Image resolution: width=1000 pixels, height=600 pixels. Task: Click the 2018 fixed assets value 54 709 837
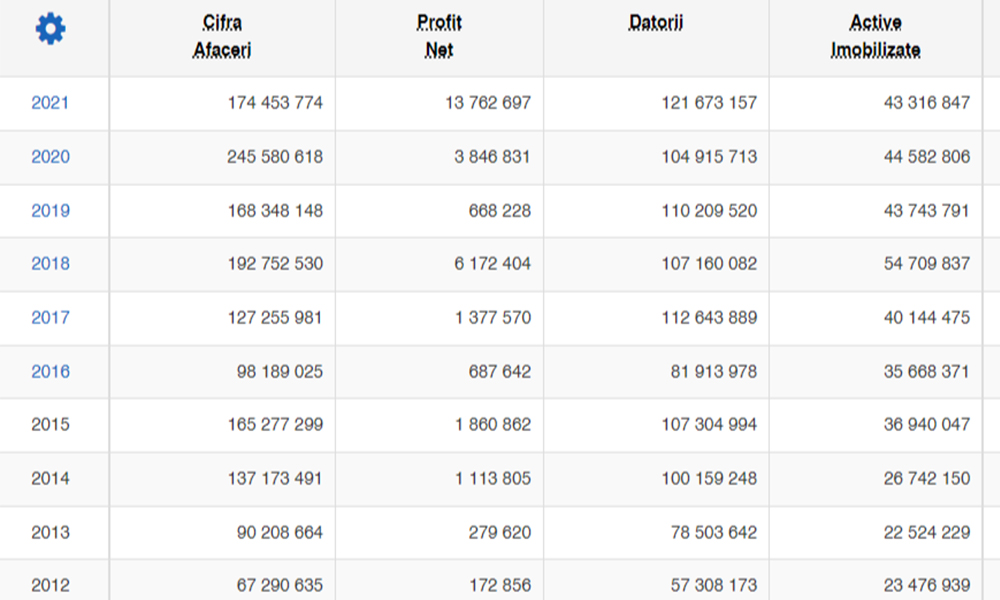point(927,263)
